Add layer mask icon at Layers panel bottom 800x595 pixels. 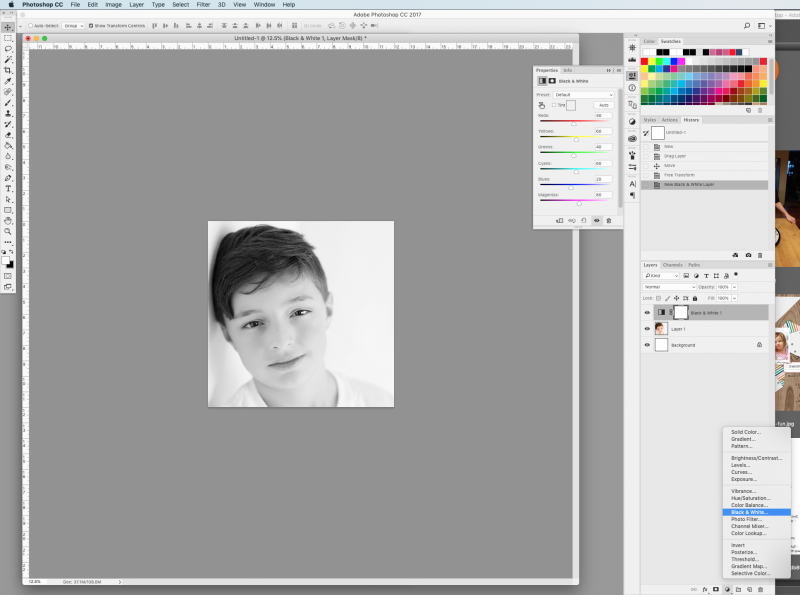coord(716,589)
